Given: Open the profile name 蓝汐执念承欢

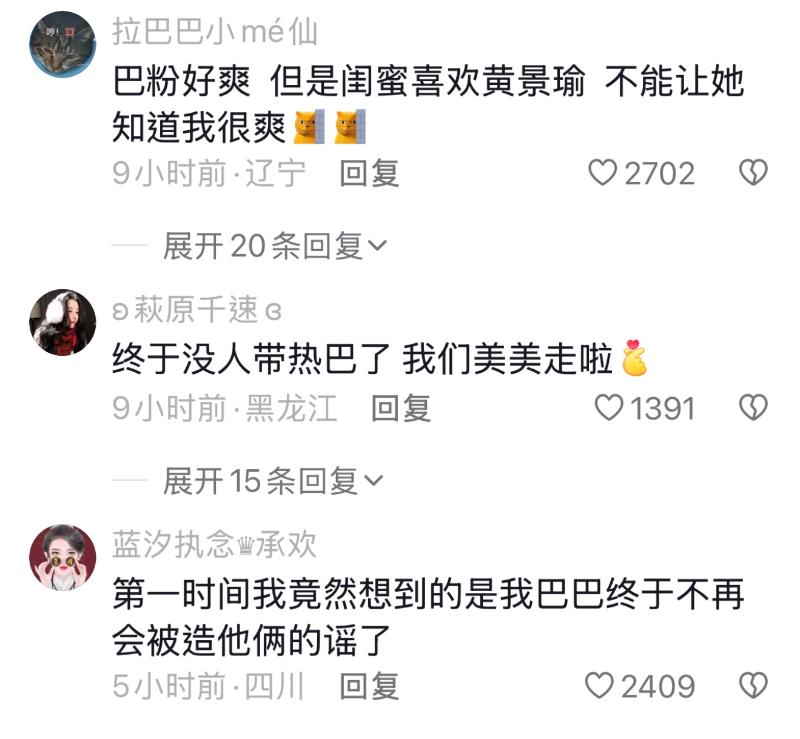Looking at the screenshot, I should coord(214,545).
